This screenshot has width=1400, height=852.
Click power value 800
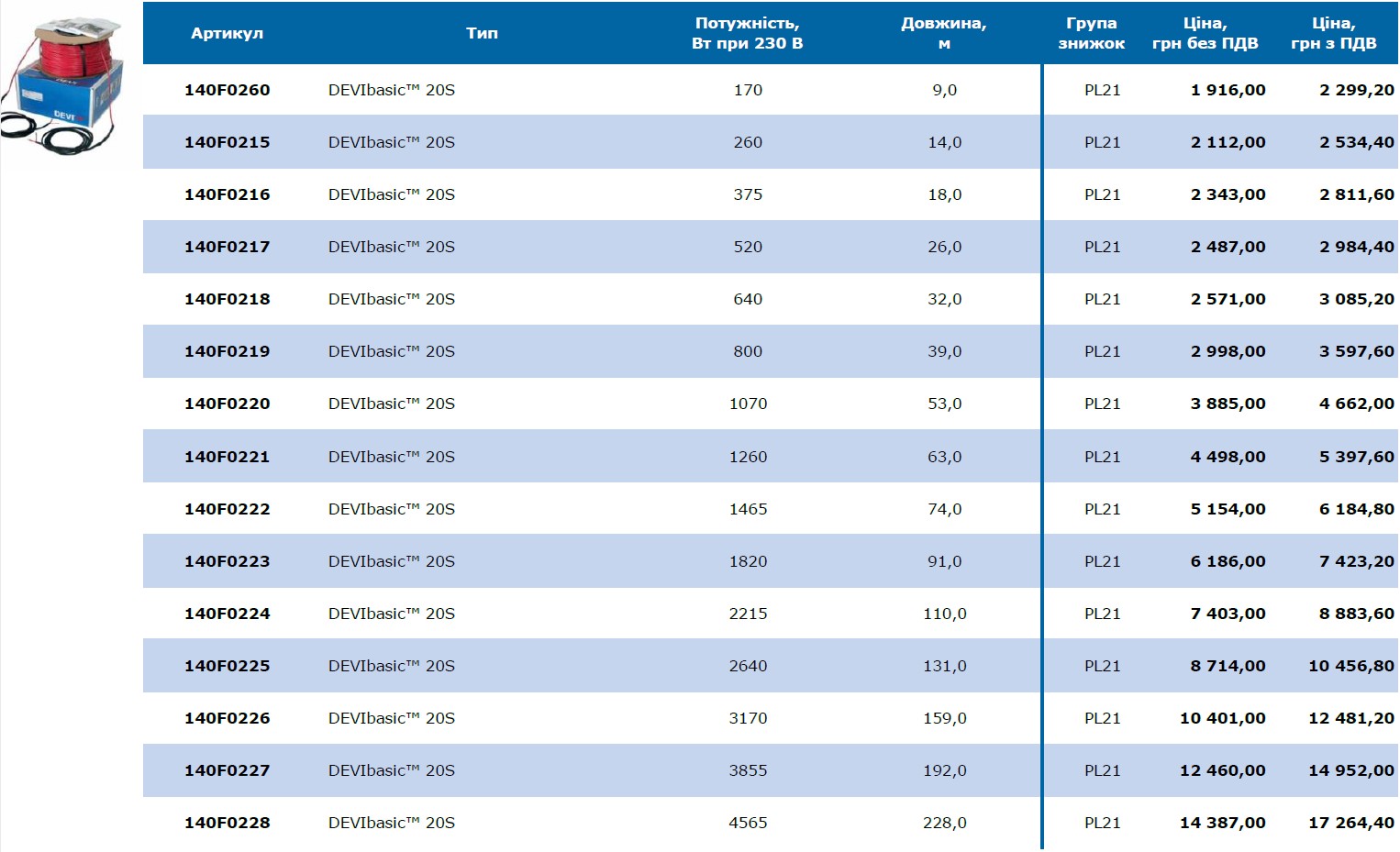pyautogui.click(x=748, y=351)
